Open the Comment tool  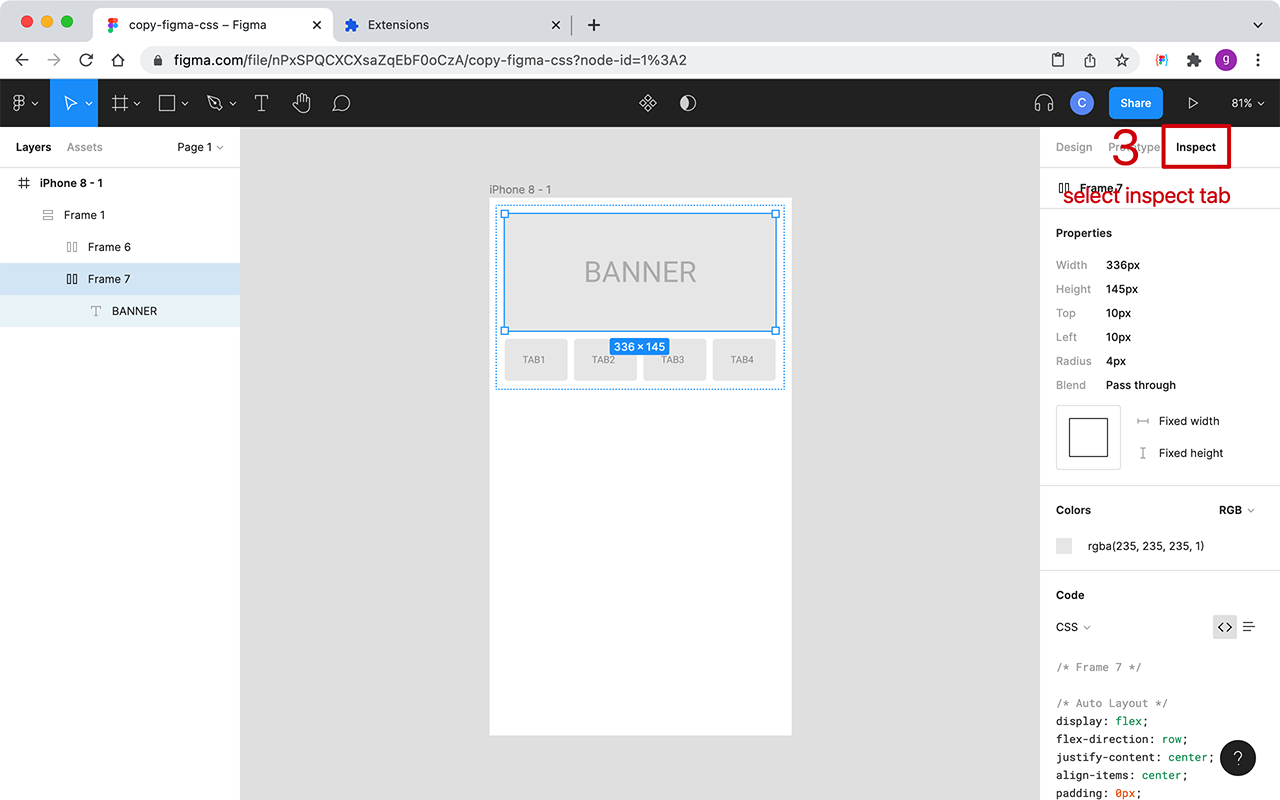tap(341, 102)
